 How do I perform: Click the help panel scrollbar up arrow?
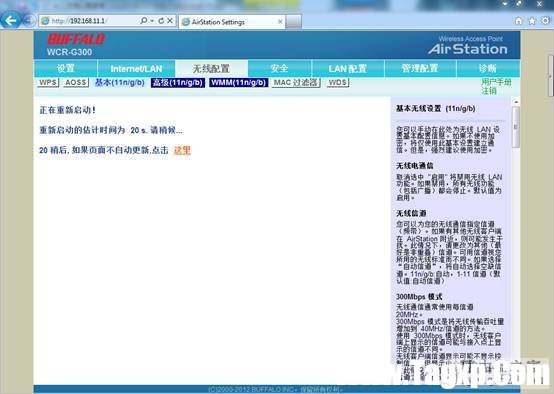tap(516, 102)
